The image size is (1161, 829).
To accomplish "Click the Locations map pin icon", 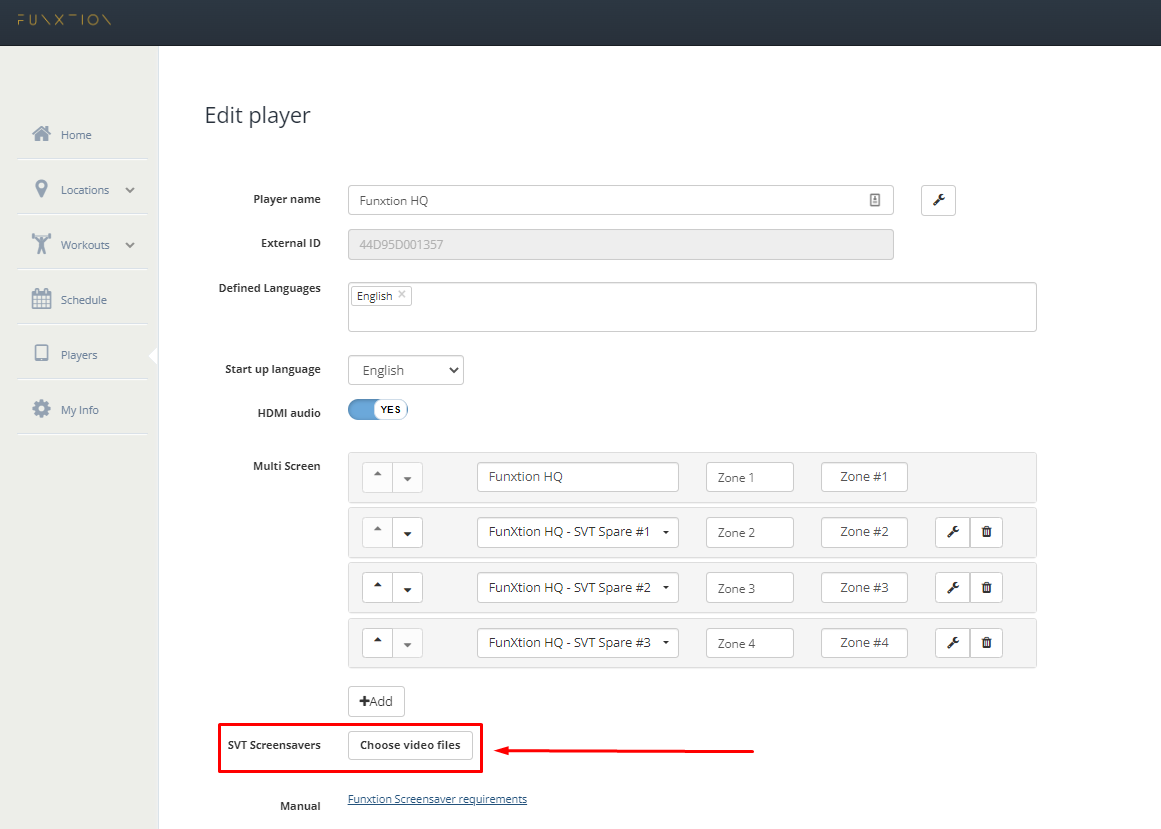I will tap(41, 189).
